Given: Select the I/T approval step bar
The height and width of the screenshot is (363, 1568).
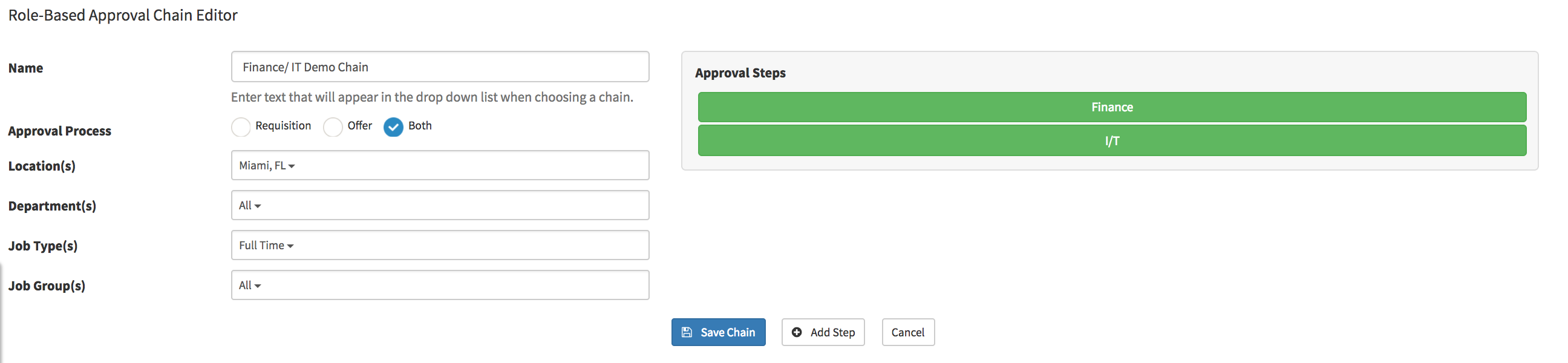Looking at the screenshot, I should [x=1111, y=140].
